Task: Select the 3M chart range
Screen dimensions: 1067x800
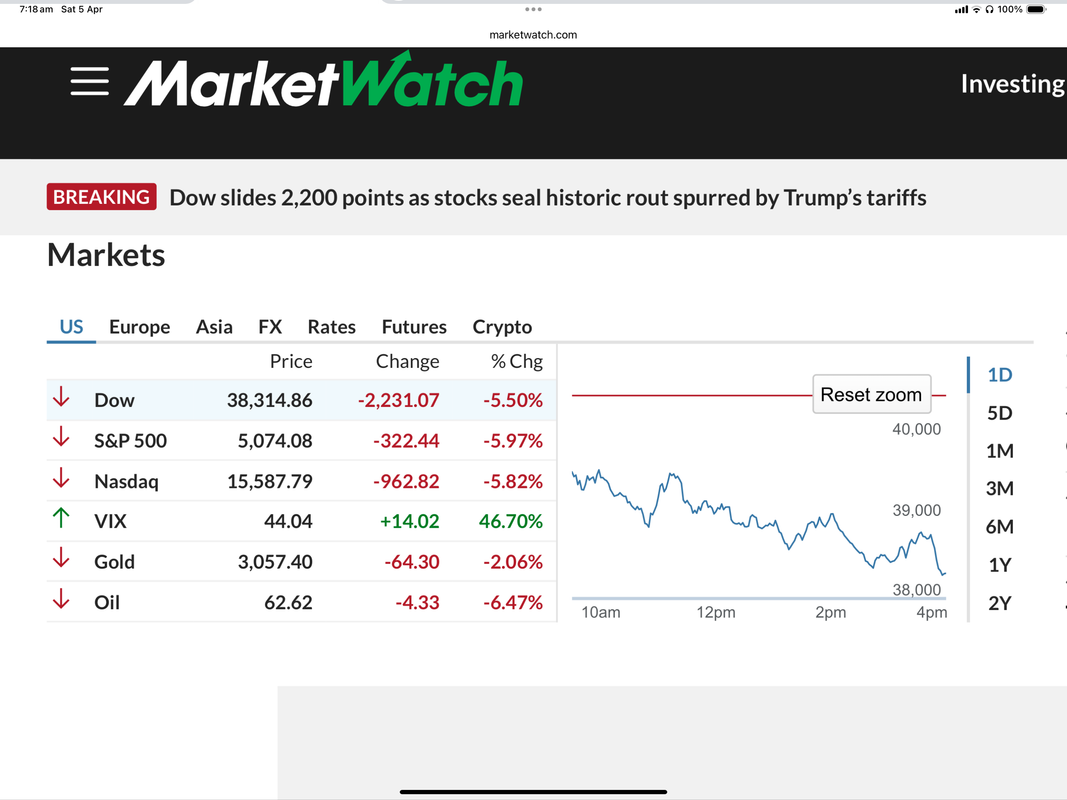Action: tap(1000, 488)
